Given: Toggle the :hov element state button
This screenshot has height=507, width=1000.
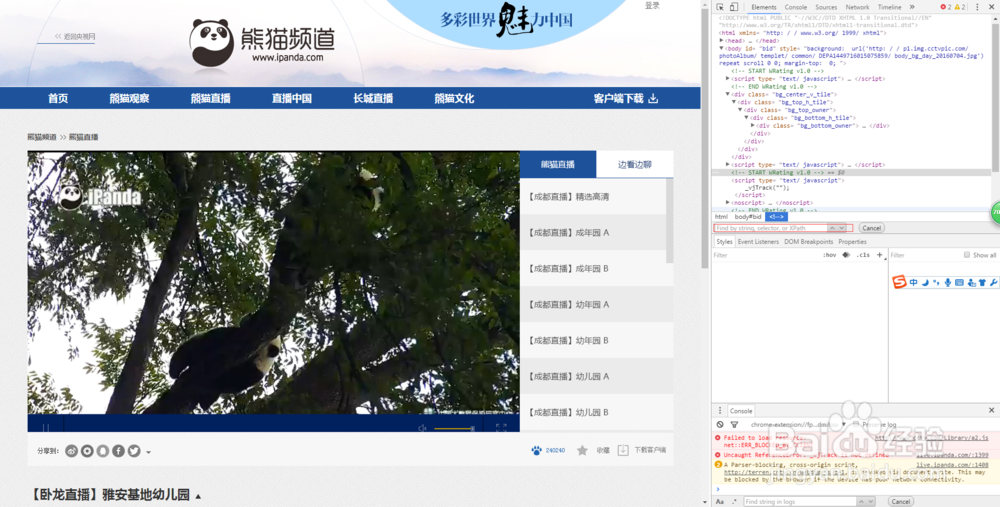Looking at the screenshot, I should [x=830, y=255].
